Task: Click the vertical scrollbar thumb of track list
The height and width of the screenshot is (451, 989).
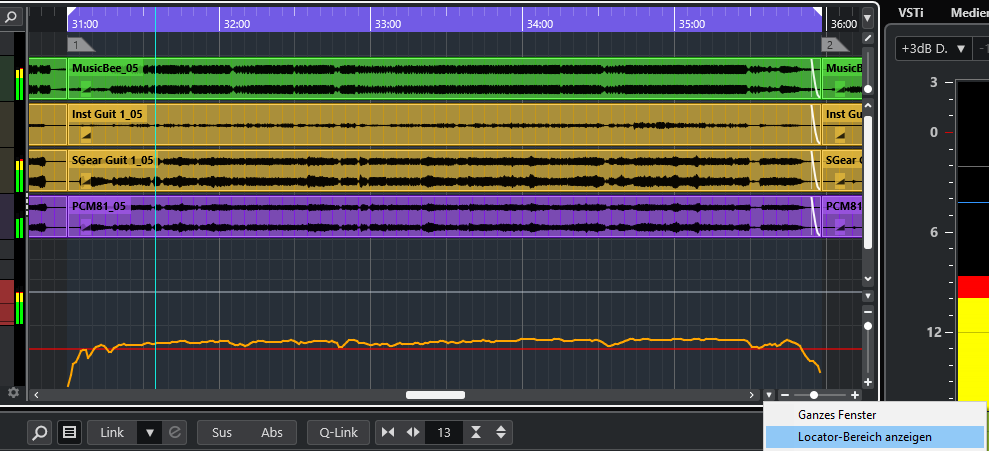Action: pyautogui.click(x=868, y=182)
